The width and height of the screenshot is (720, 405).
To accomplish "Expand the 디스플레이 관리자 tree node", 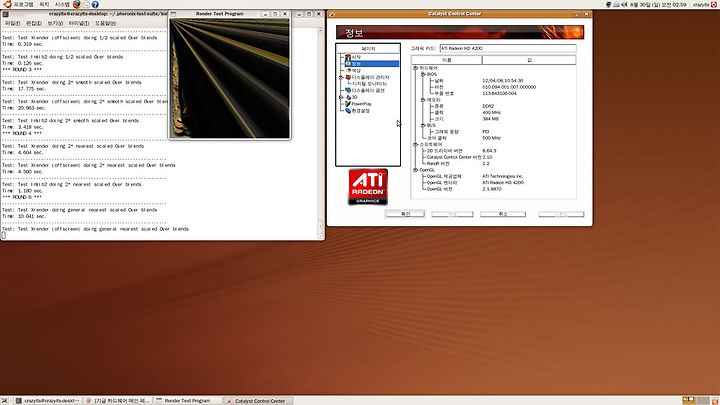I will (x=341, y=77).
